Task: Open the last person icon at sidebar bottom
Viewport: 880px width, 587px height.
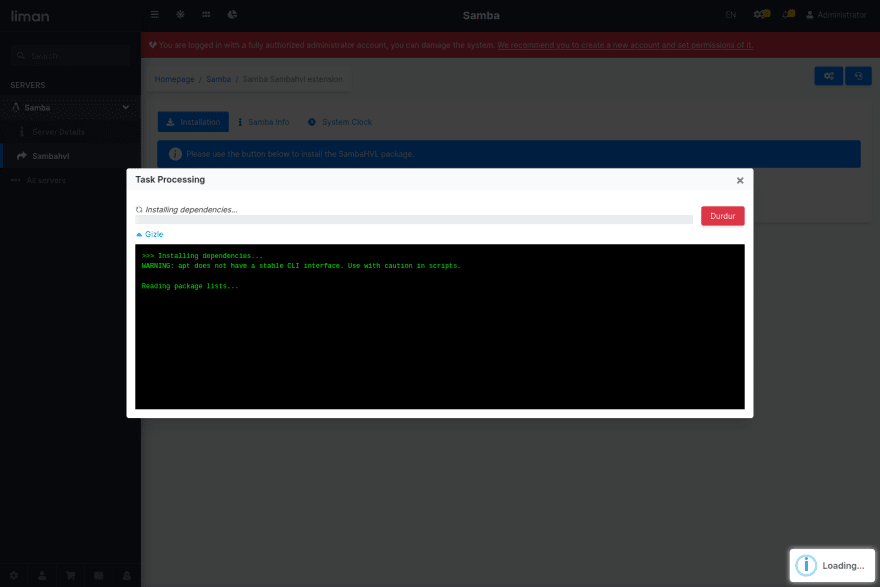Action: tap(127, 575)
